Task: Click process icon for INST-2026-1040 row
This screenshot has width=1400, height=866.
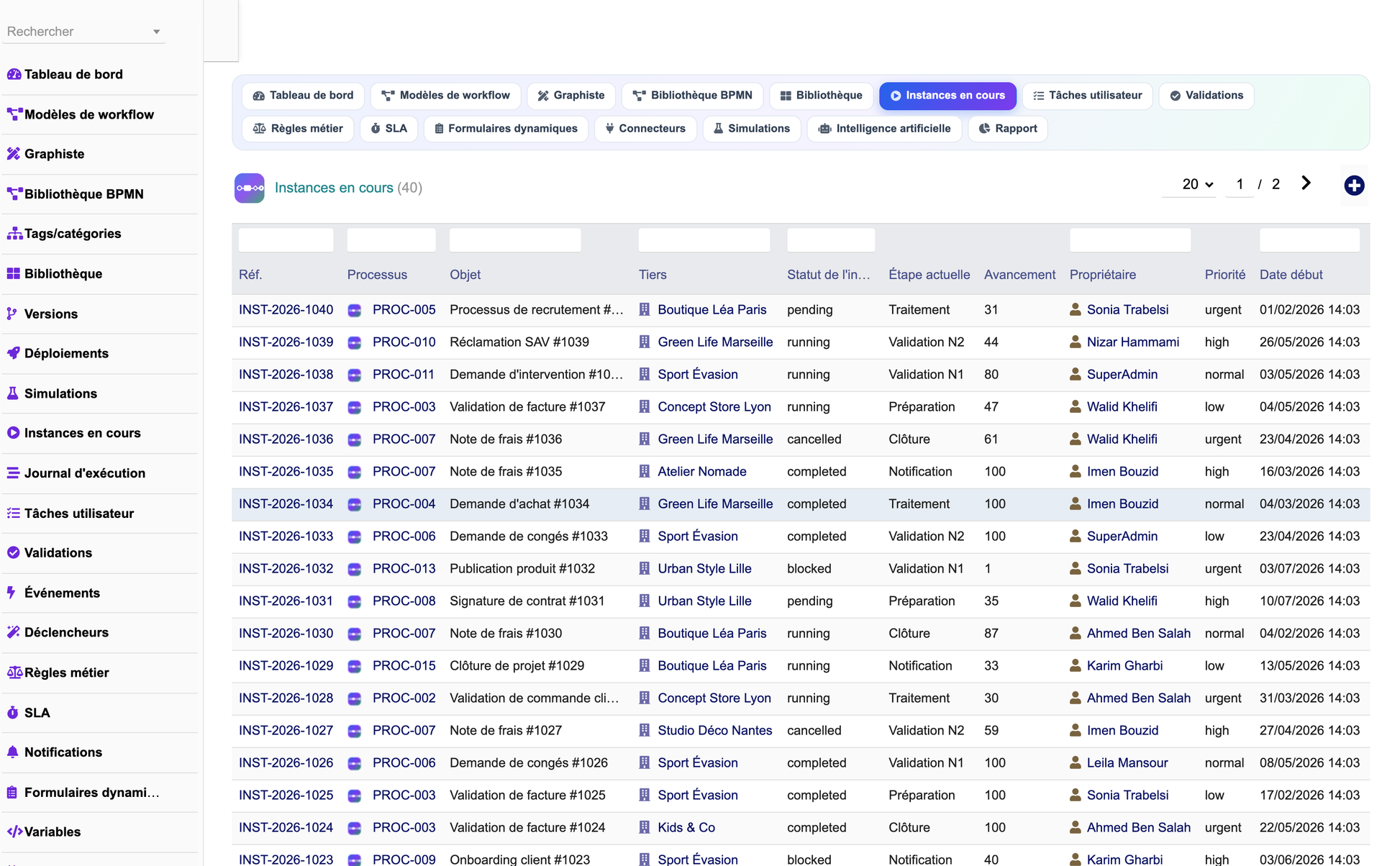Action: [355, 310]
